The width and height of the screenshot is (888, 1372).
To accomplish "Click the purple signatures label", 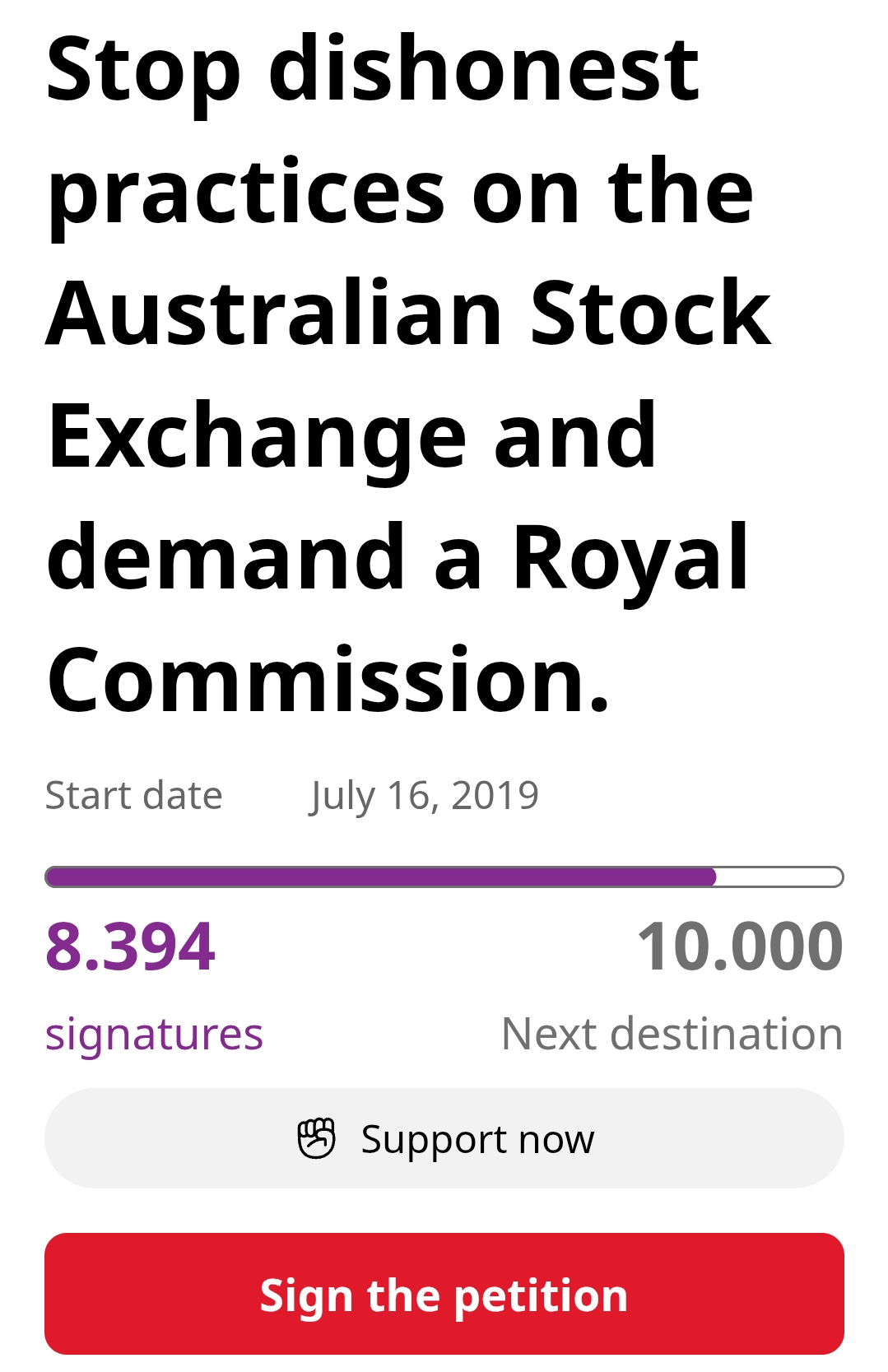I will 154,1034.
